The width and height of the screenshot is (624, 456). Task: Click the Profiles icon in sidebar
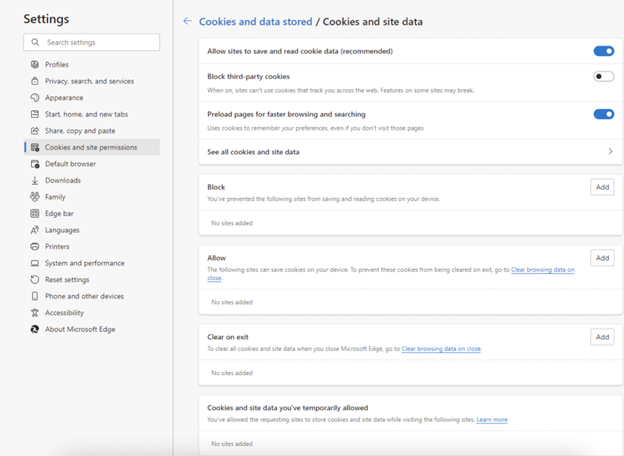click(35, 64)
